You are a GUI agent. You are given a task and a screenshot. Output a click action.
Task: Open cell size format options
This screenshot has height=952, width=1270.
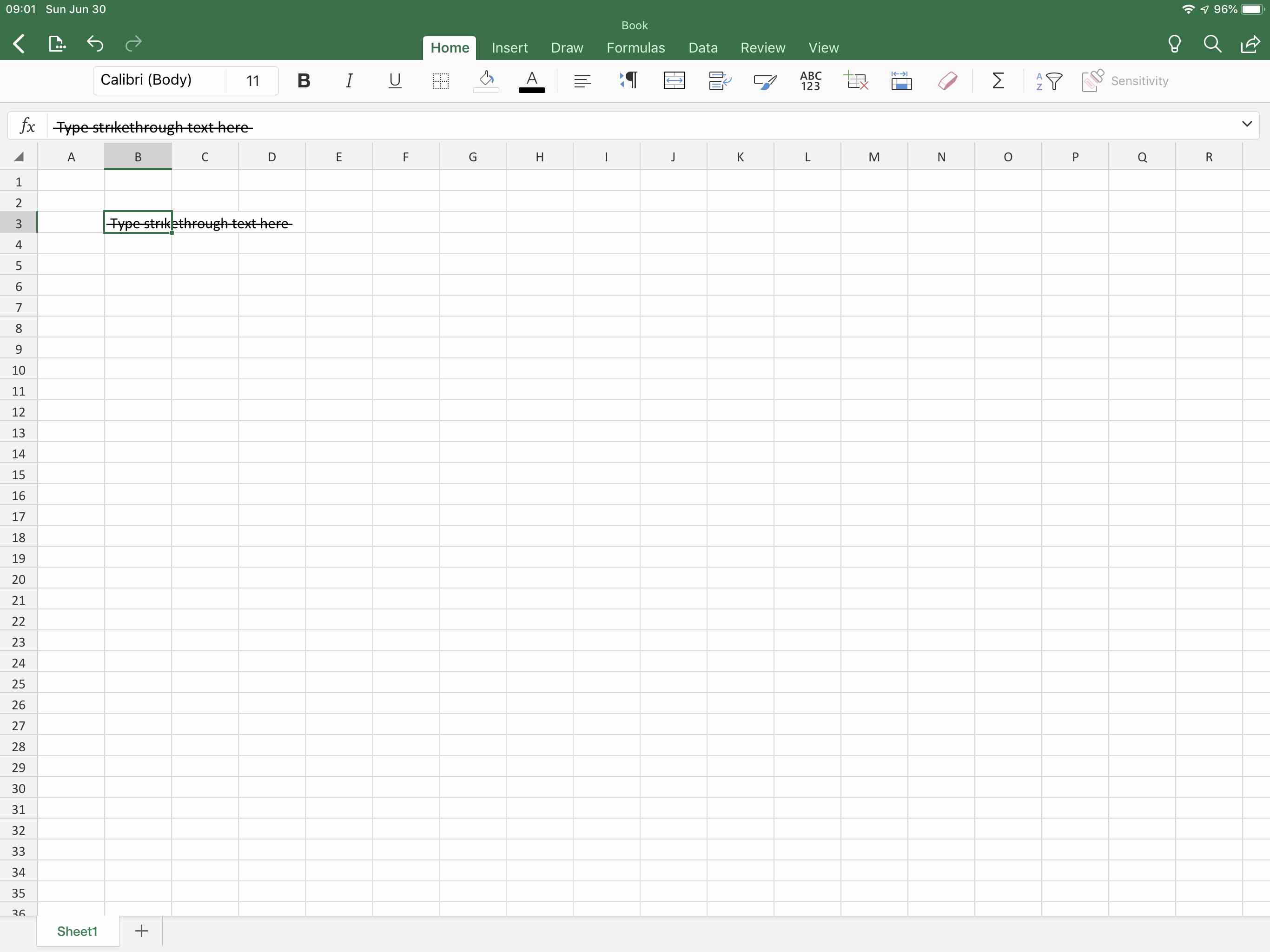[901, 81]
